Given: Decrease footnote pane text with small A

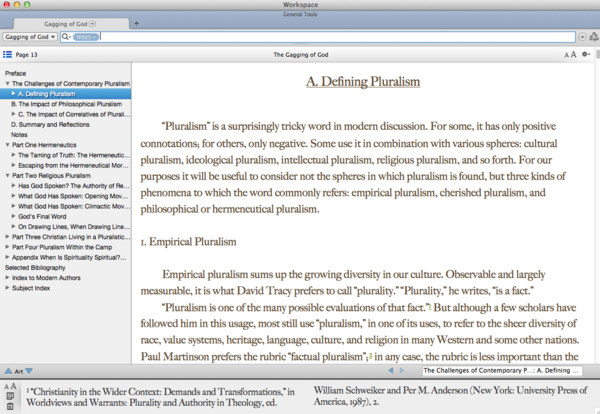Looking at the screenshot, I should (7, 387).
